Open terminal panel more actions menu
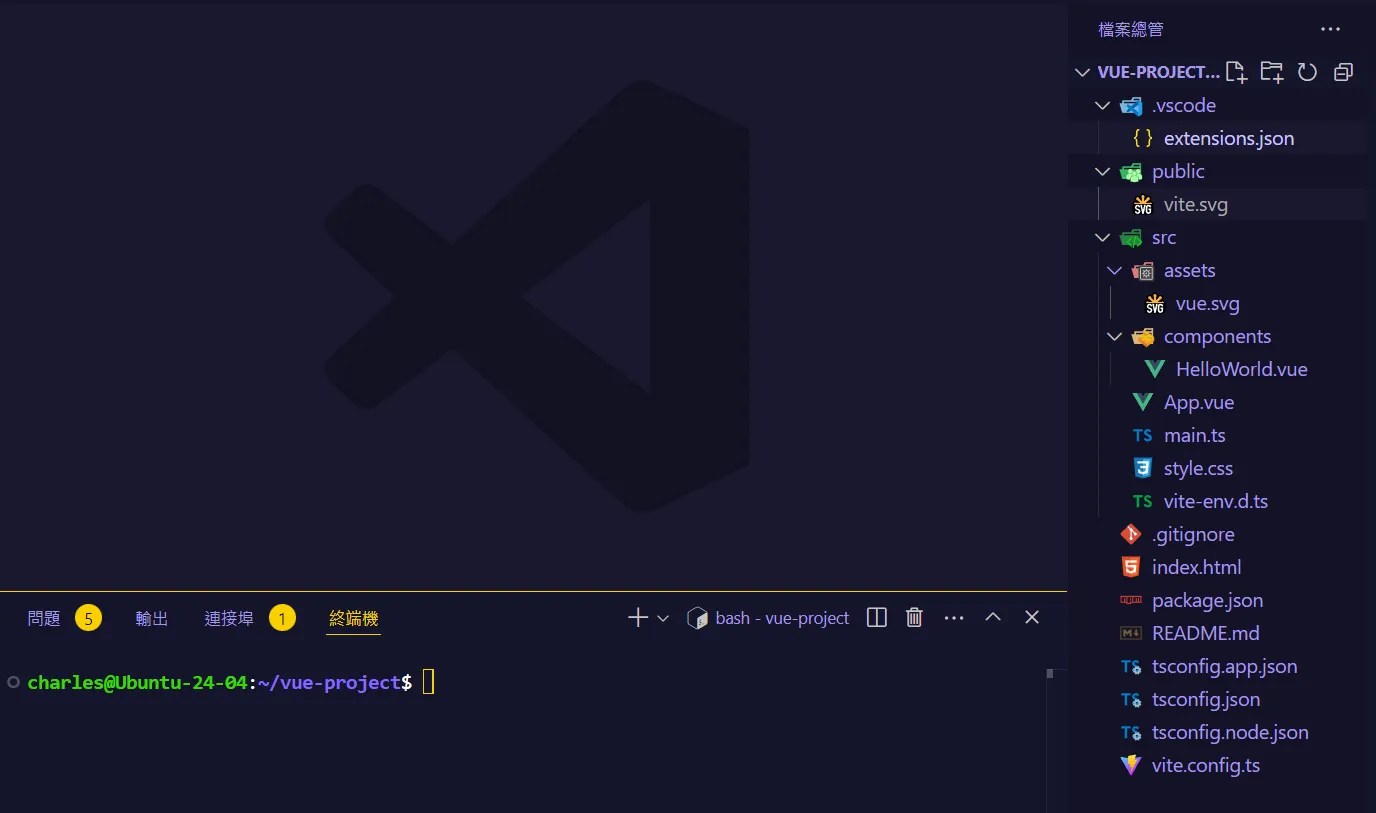Image resolution: width=1376 pixels, height=813 pixels. click(954, 618)
